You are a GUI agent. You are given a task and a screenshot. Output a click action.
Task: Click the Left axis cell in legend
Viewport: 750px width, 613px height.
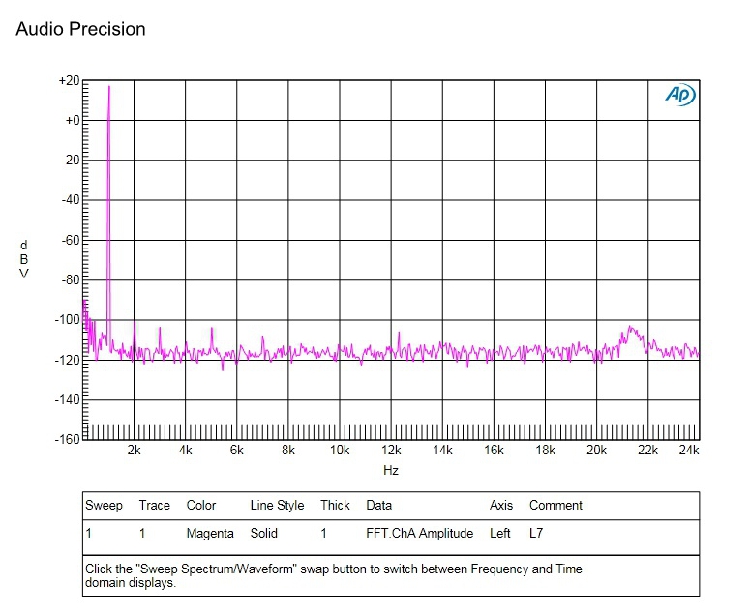(500, 533)
